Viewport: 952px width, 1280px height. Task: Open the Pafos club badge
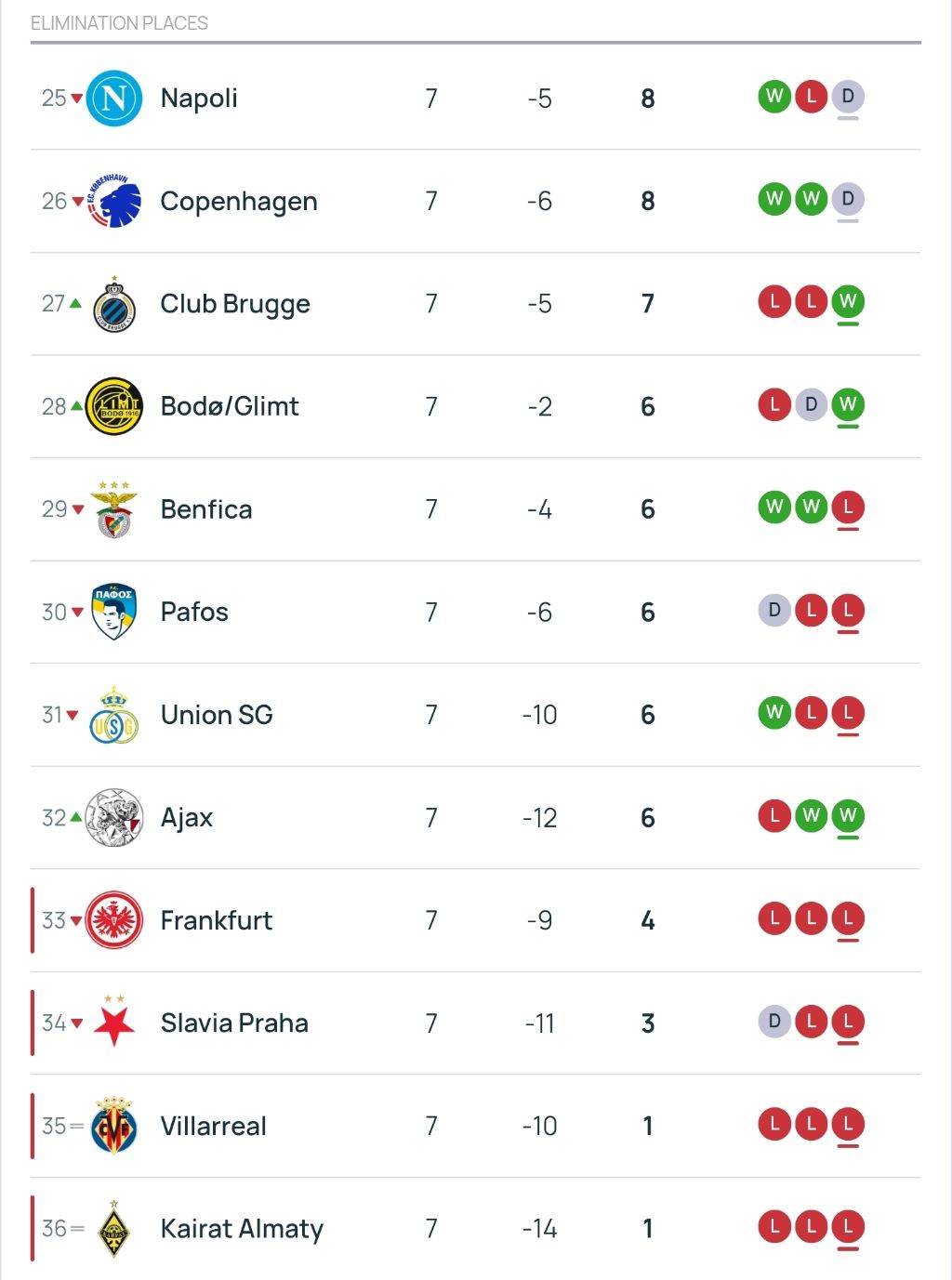(113, 612)
